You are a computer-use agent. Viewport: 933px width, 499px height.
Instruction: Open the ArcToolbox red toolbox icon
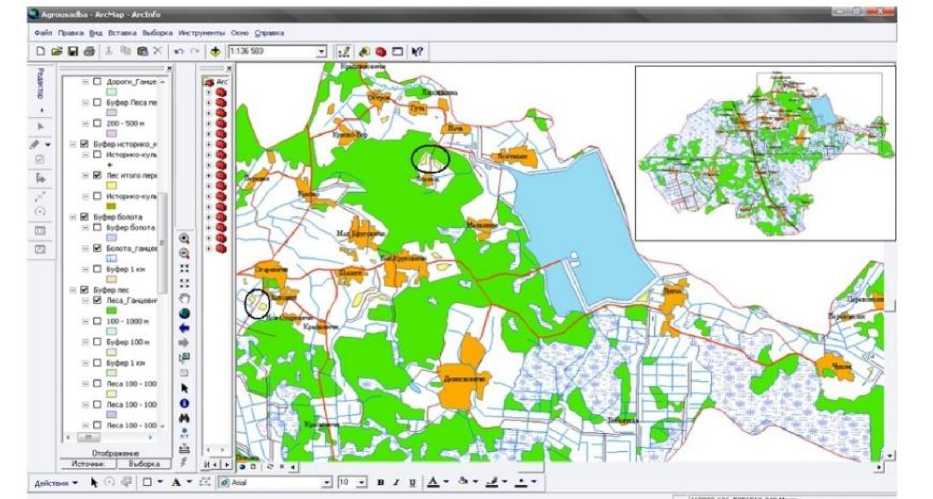381,51
